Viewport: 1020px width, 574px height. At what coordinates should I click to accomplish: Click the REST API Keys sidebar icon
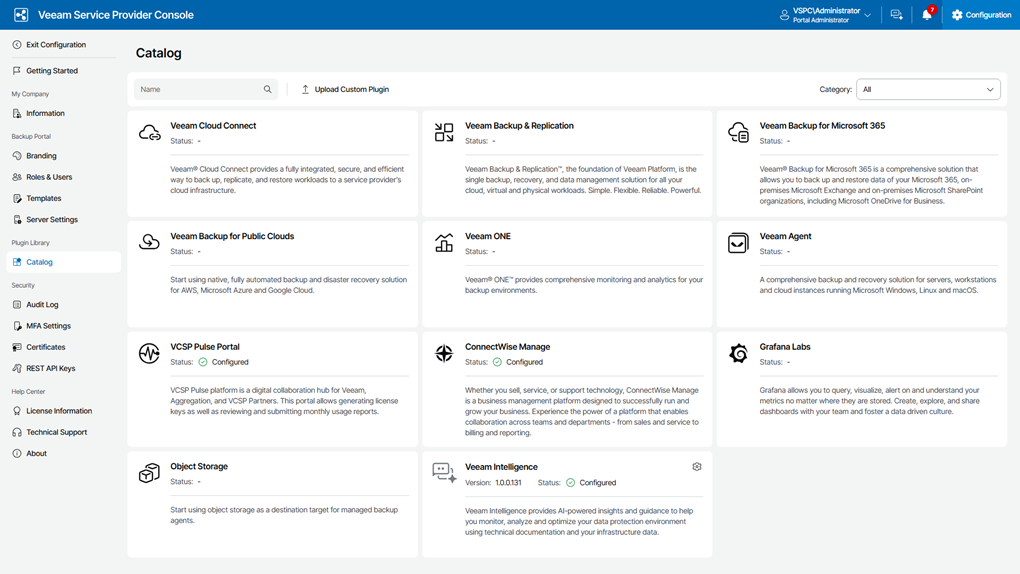click(x=17, y=368)
